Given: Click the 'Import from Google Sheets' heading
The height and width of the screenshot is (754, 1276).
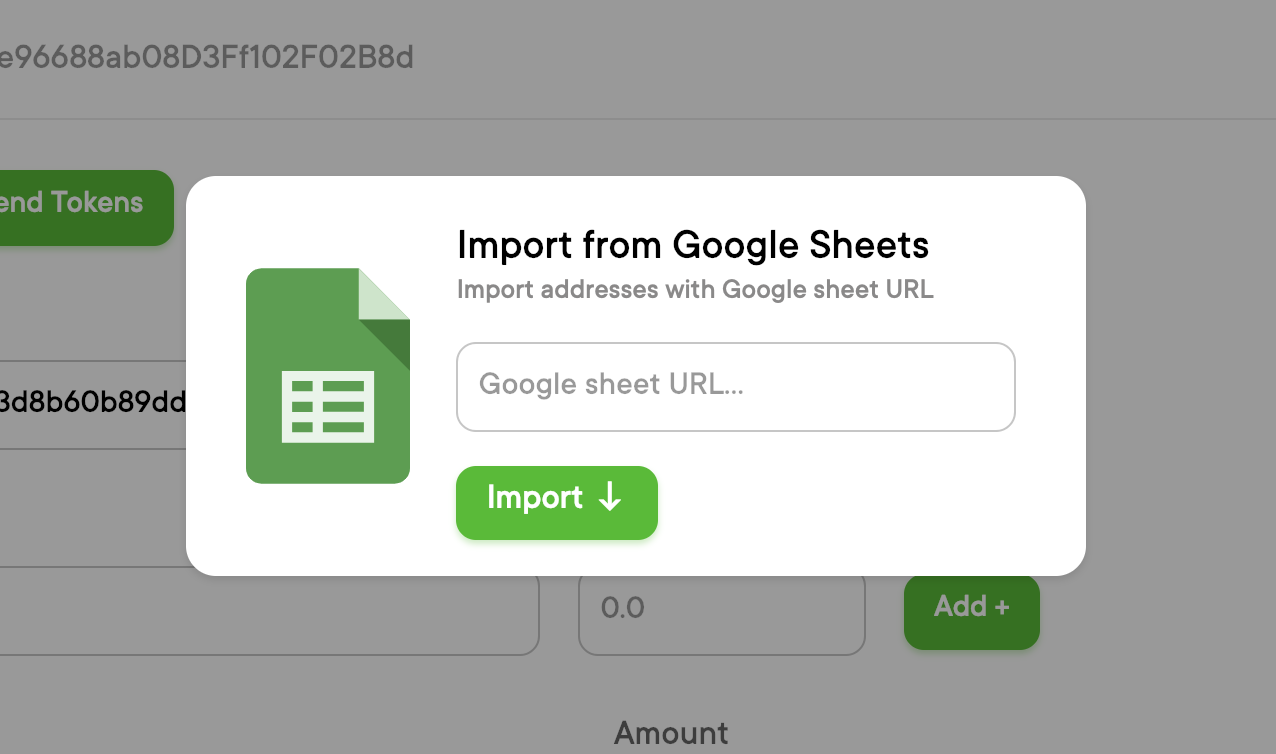Looking at the screenshot, I should click(x=693, y=244).
